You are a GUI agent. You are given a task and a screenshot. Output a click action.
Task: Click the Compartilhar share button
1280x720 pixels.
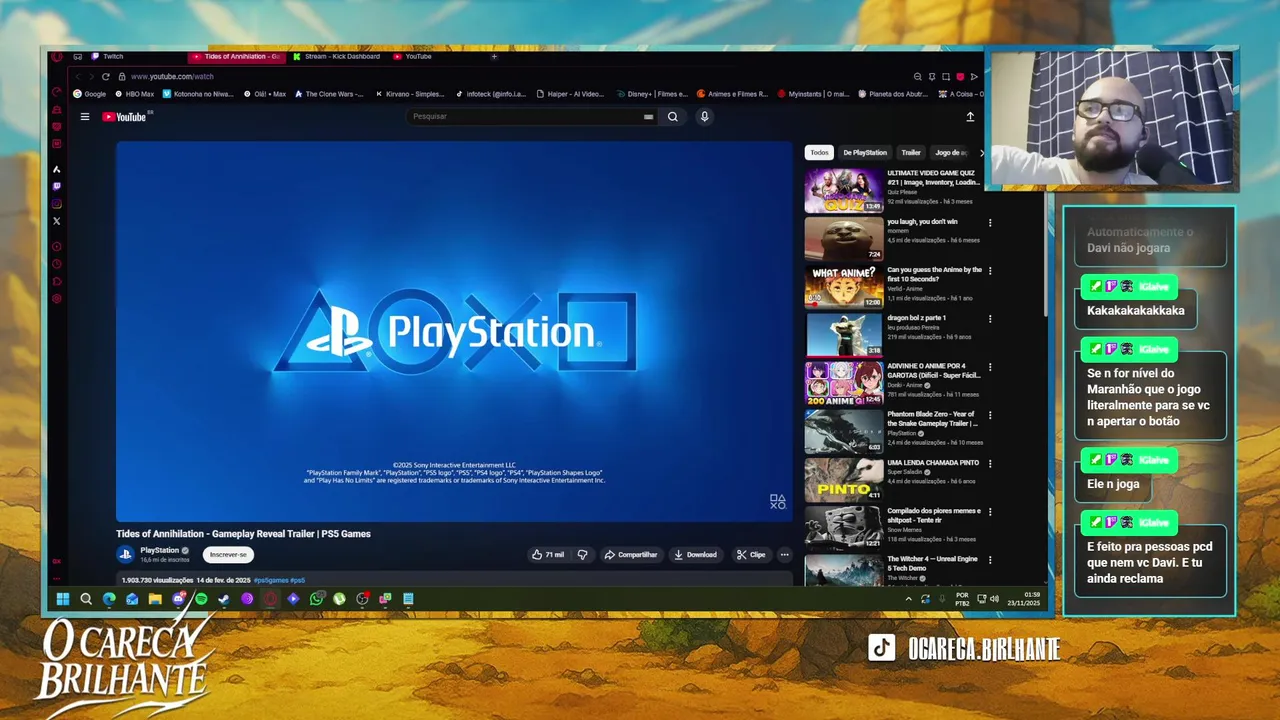630,554
